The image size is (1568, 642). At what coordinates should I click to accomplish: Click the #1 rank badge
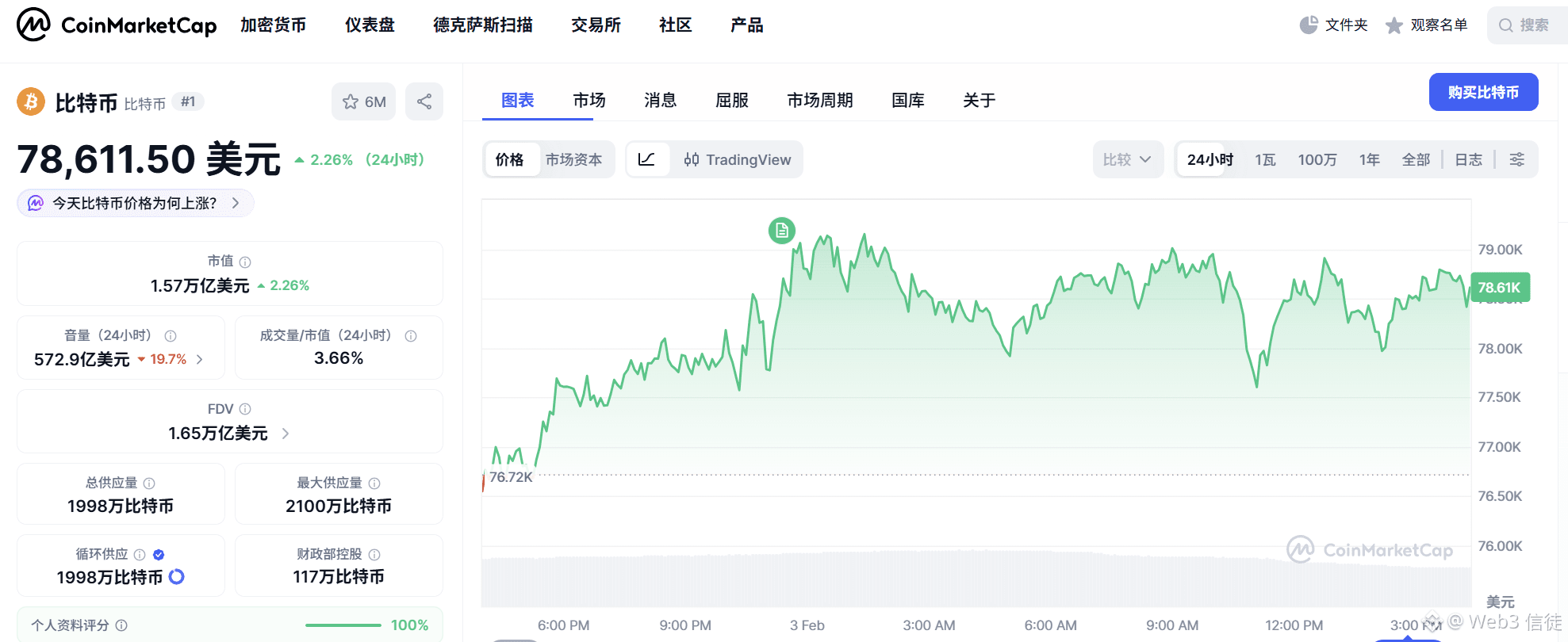click(x=188, y=101)
